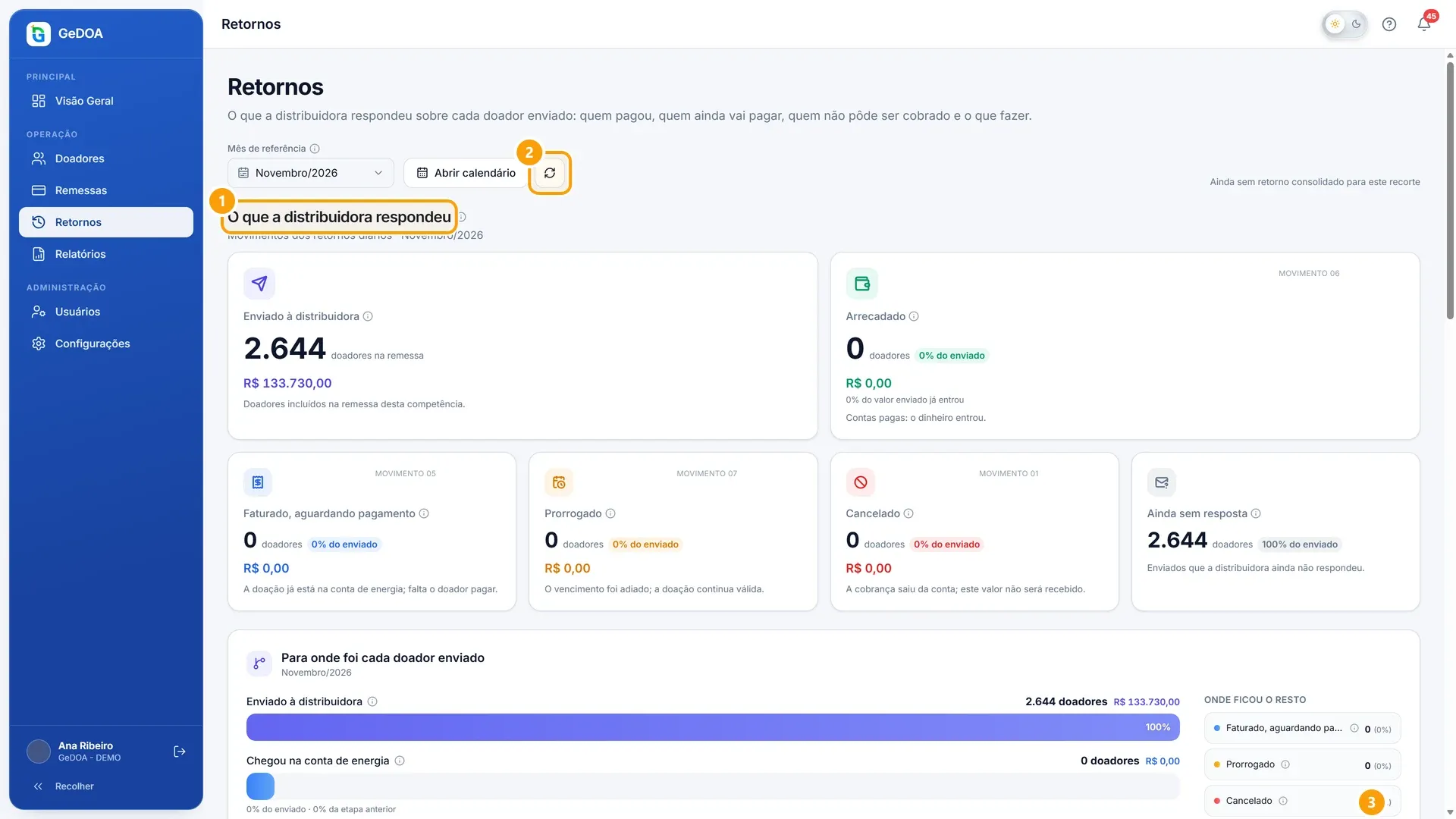Click the GeDOA logo icon
The width and height of the screenshot is (1456, 819).
click(x=39, y=33)
